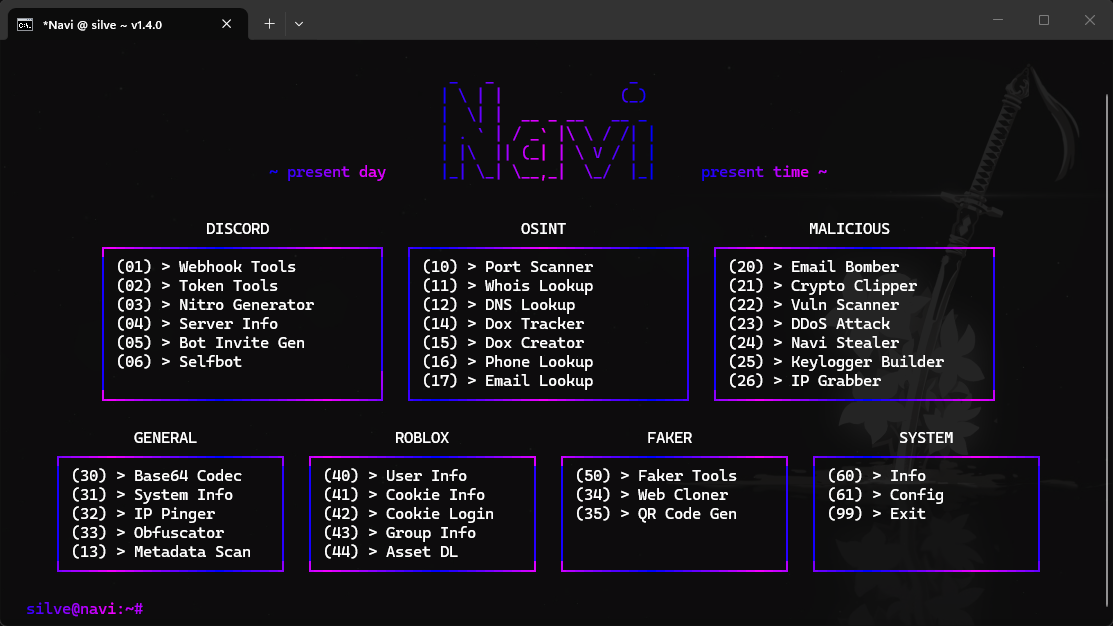
Task: Click the '(22) > Vuln Scanner' entry
Action: 813,305
